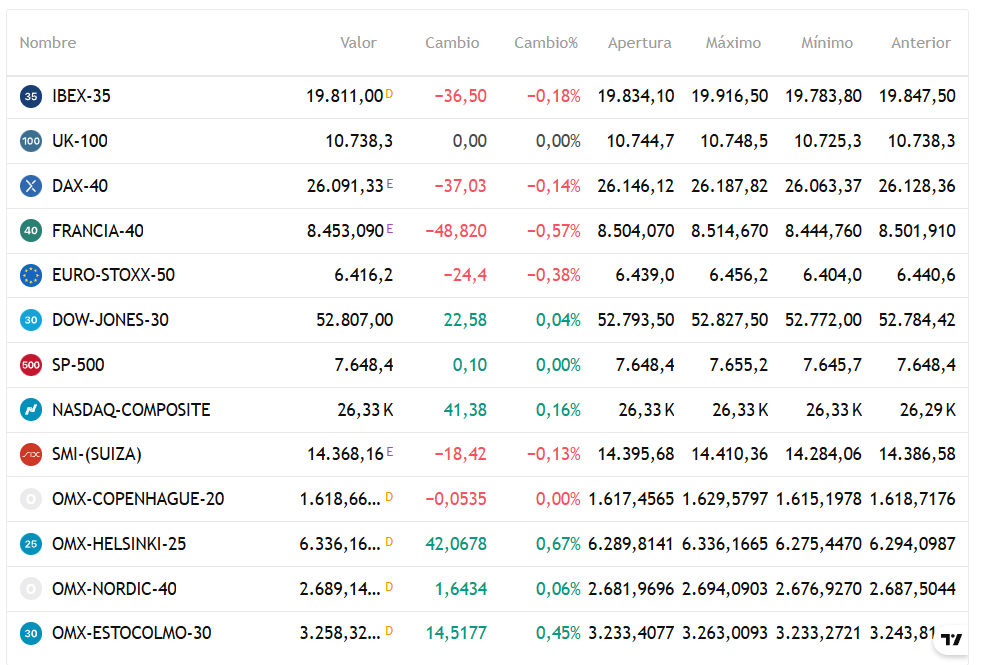Click the E marker beside DAX-40 value

[x=390, y=184]
